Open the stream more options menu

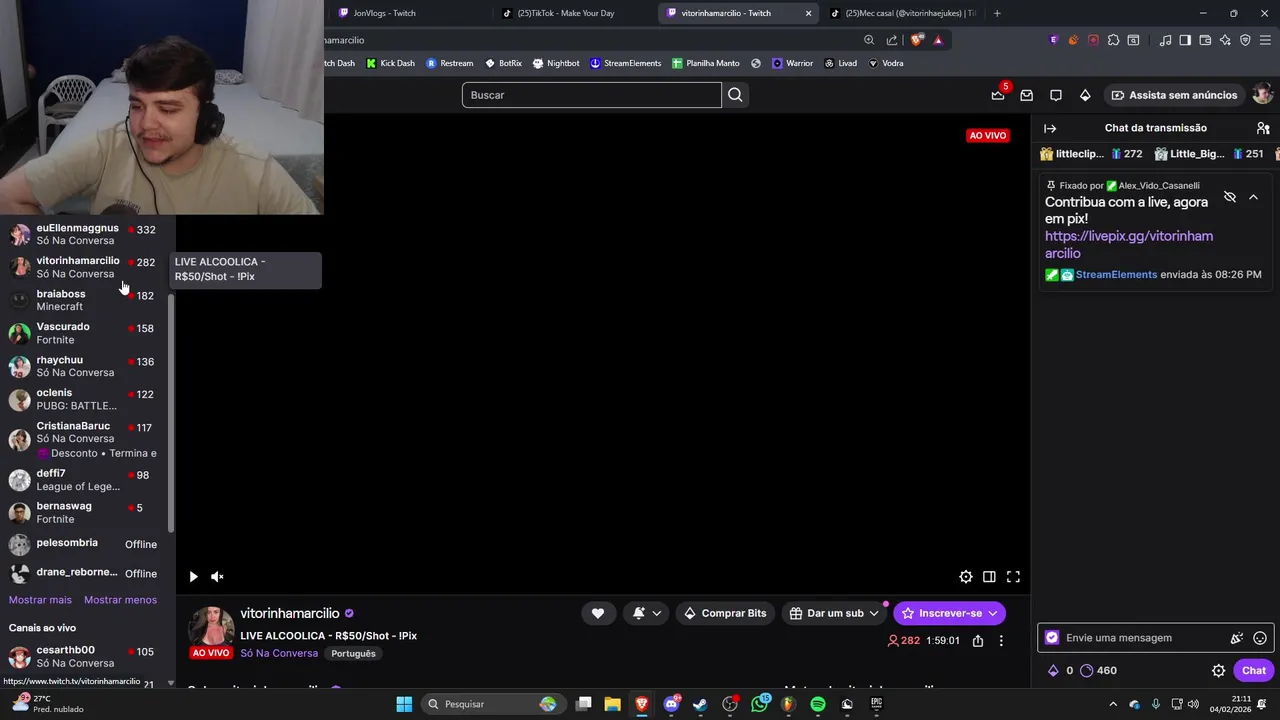click(x=1001, y=640)
